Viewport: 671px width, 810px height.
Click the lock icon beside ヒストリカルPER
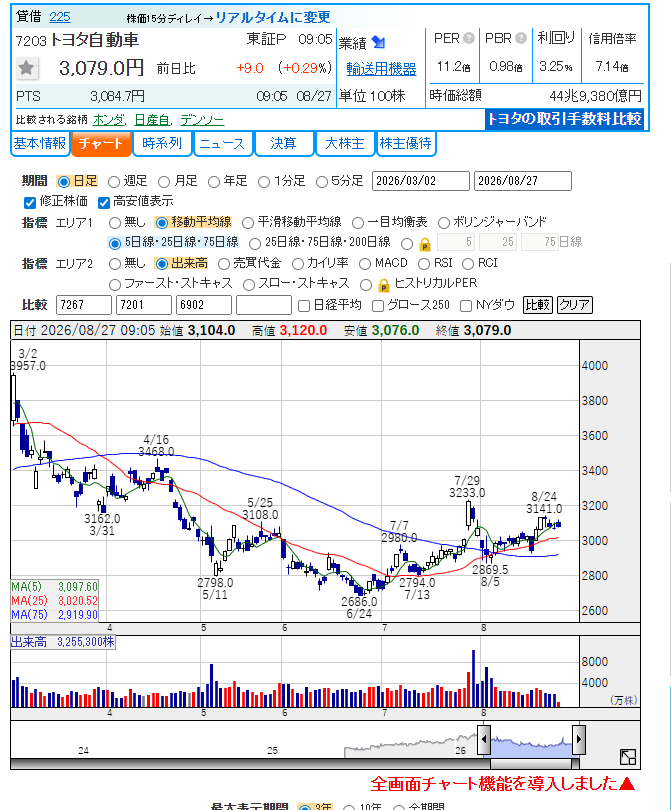[384, 285]
